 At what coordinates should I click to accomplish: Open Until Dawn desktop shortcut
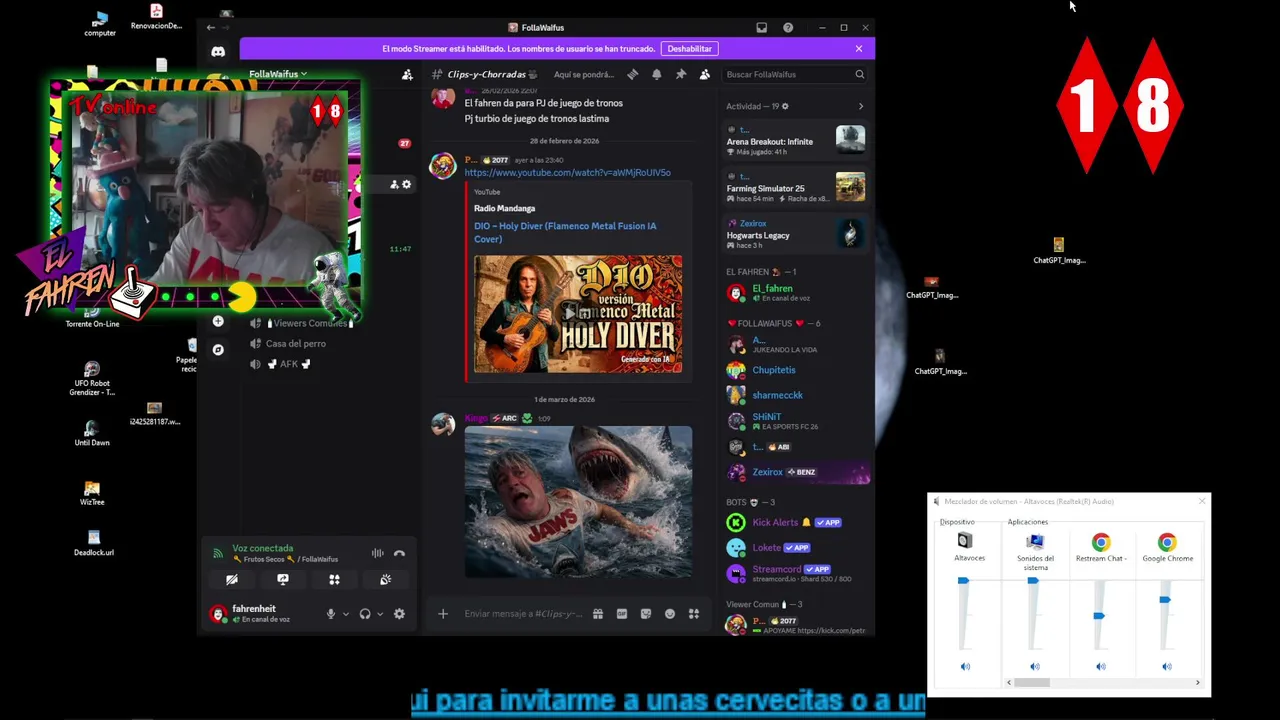coord(91,433)
